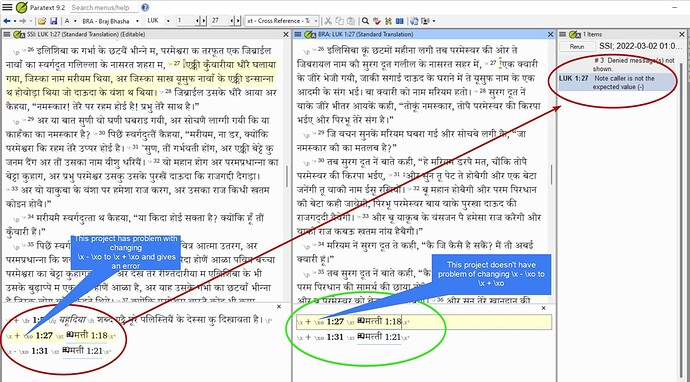Click the back navigation arrow

(7, 21)
